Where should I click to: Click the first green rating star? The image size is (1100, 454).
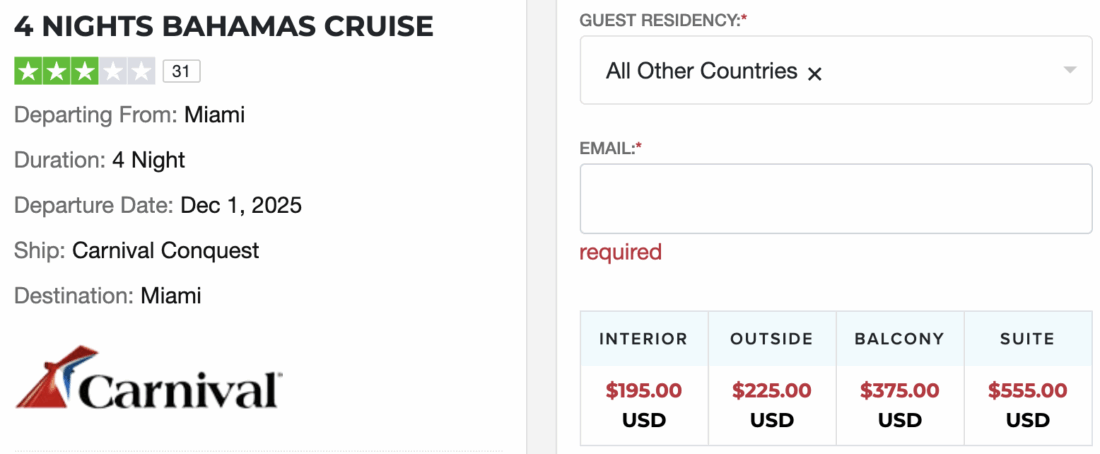28,71
